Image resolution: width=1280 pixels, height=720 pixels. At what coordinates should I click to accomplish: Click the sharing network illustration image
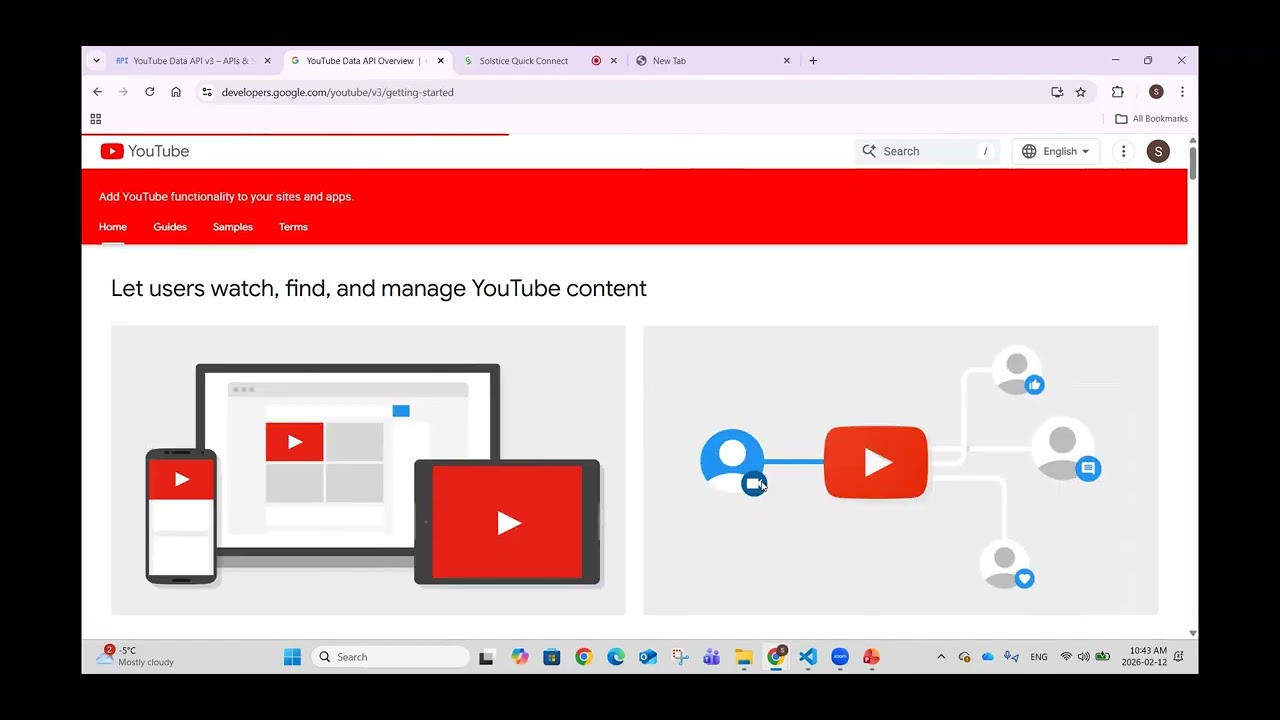click(x=900, y=470)
